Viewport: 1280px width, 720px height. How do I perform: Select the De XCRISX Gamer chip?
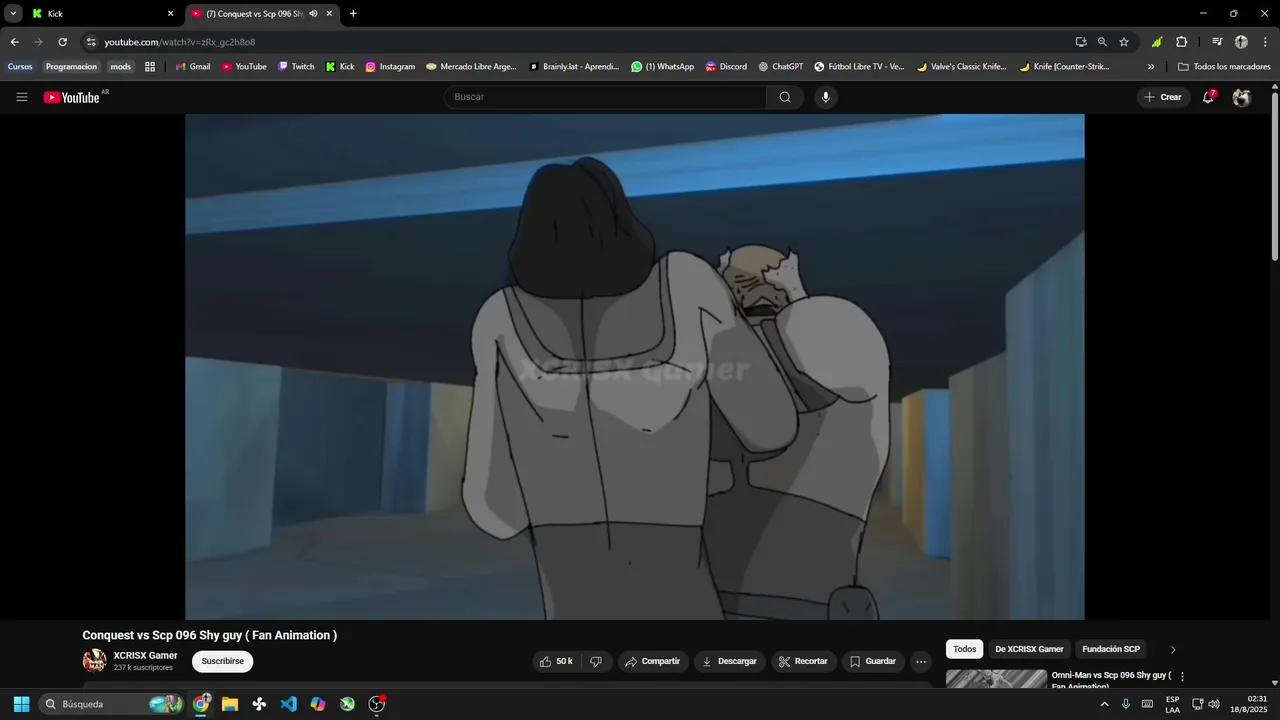[x=1029, y=649]
